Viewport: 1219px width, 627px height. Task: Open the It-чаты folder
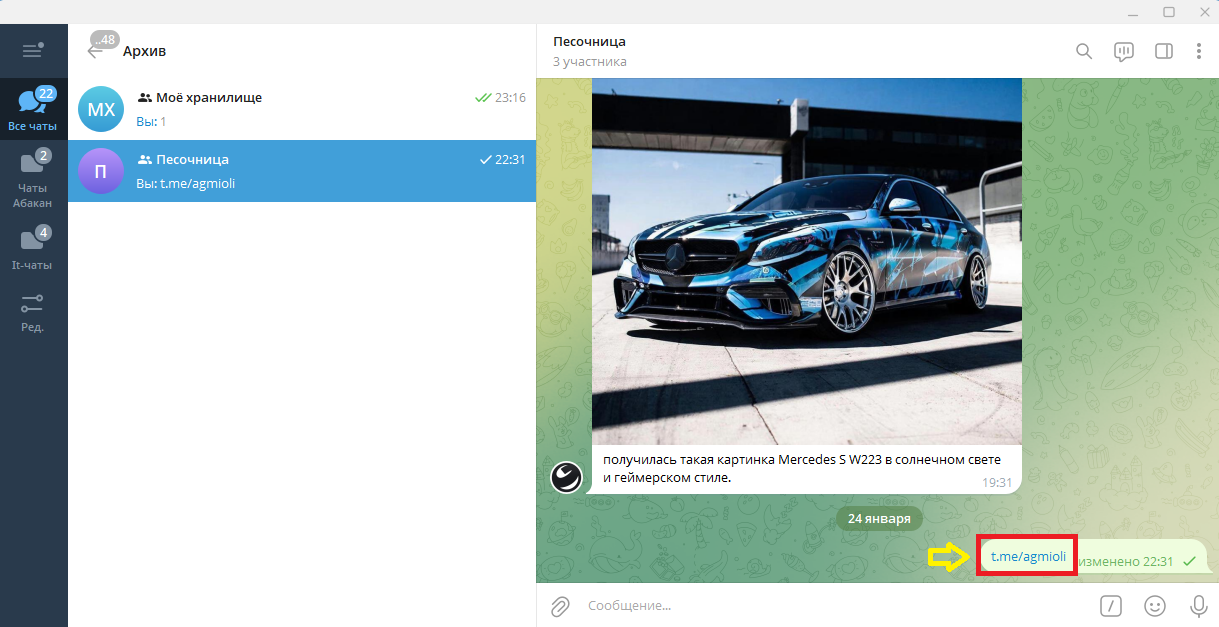[33, 249]
